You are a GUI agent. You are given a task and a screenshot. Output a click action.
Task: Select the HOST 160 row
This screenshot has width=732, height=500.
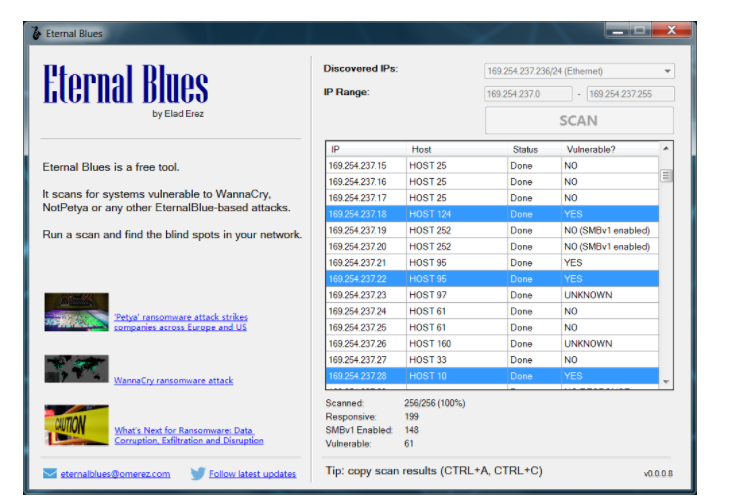pyautogui.click(x=493, y=344)
